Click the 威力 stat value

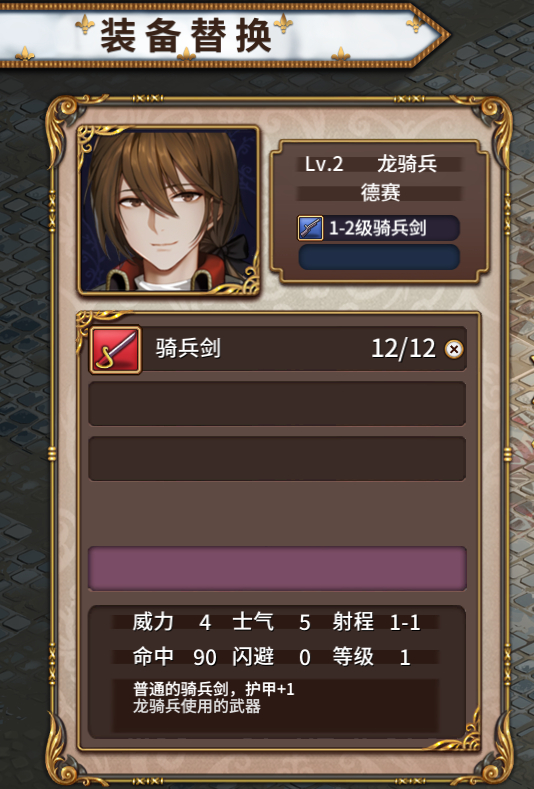pyautogui.click(x=204, y=622)
